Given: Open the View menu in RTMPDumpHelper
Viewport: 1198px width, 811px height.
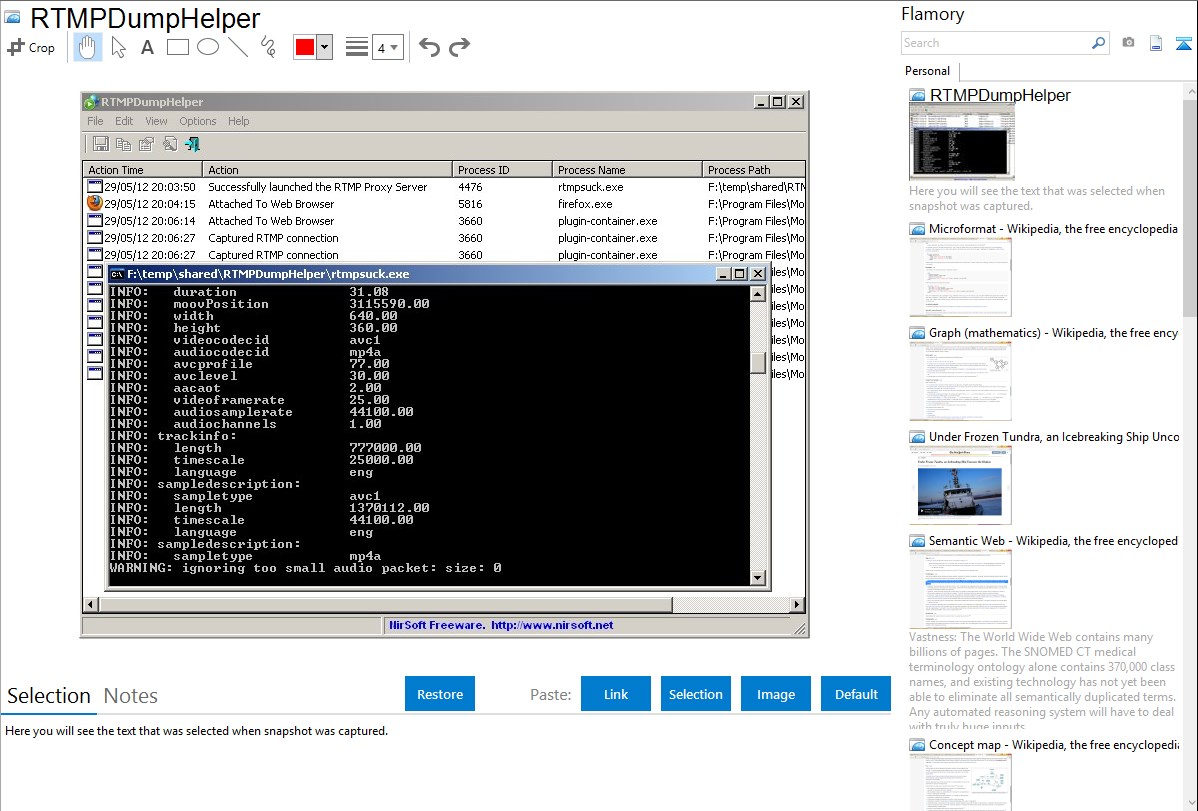Looking at the screenshot, I should coord(156,121).
